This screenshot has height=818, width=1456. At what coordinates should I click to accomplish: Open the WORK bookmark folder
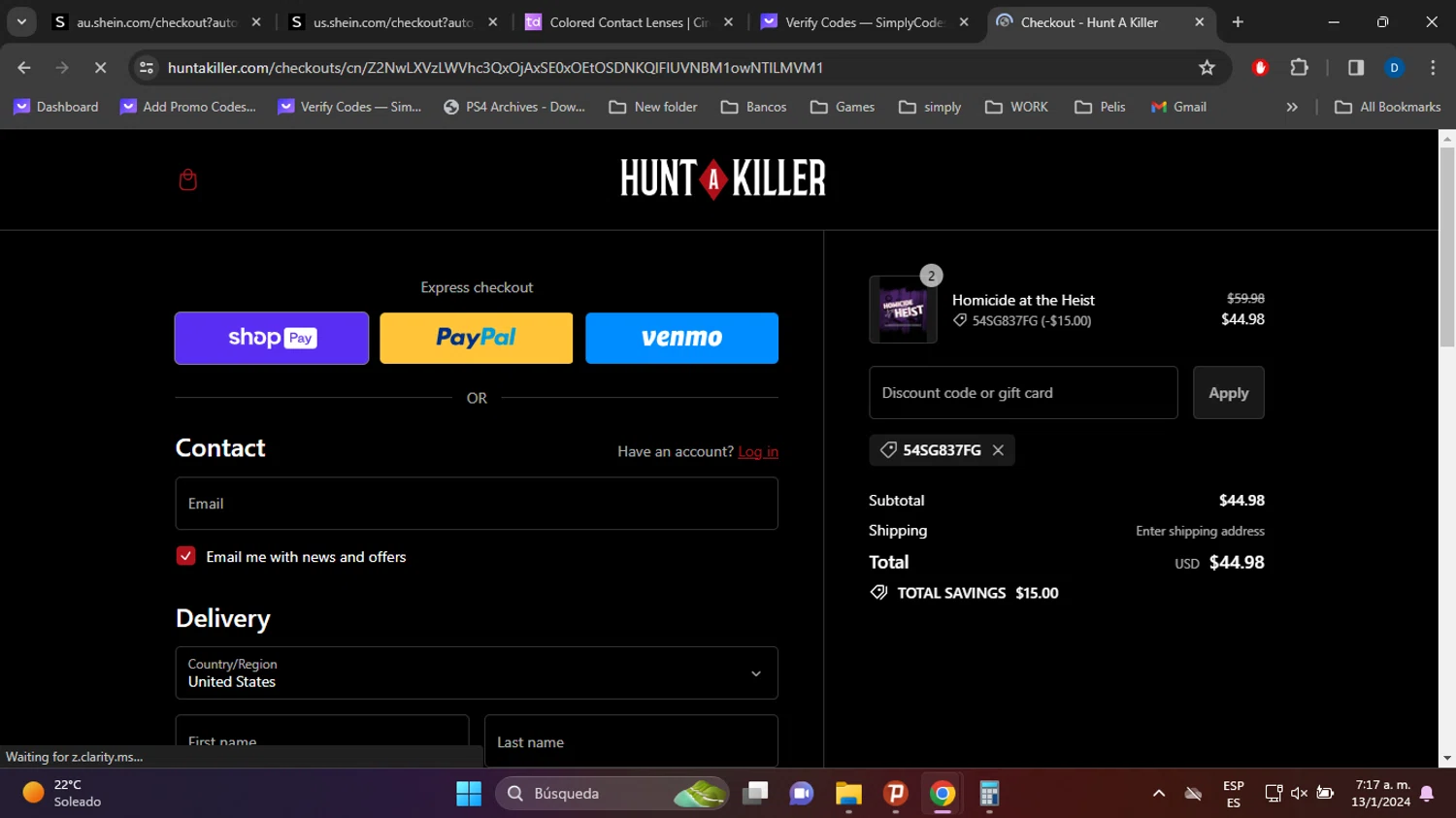tap(1016, 107)
